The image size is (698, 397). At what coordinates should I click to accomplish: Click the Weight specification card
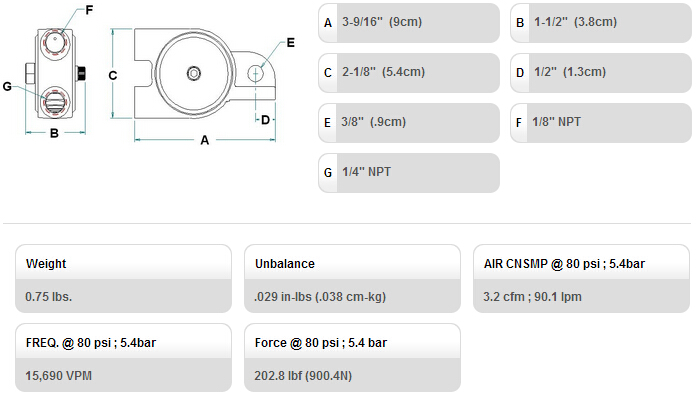click(x=123, y=279)
